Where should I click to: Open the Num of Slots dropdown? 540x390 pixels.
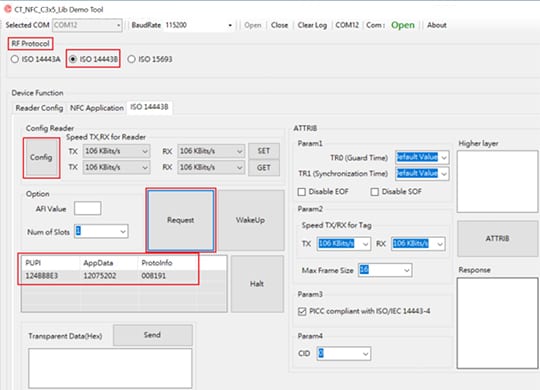[101, 231]
